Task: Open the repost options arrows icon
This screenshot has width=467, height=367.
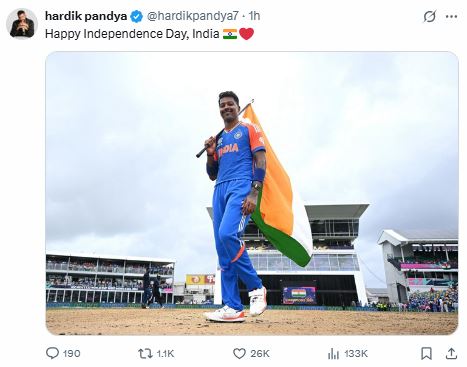Action: (145, 353)
